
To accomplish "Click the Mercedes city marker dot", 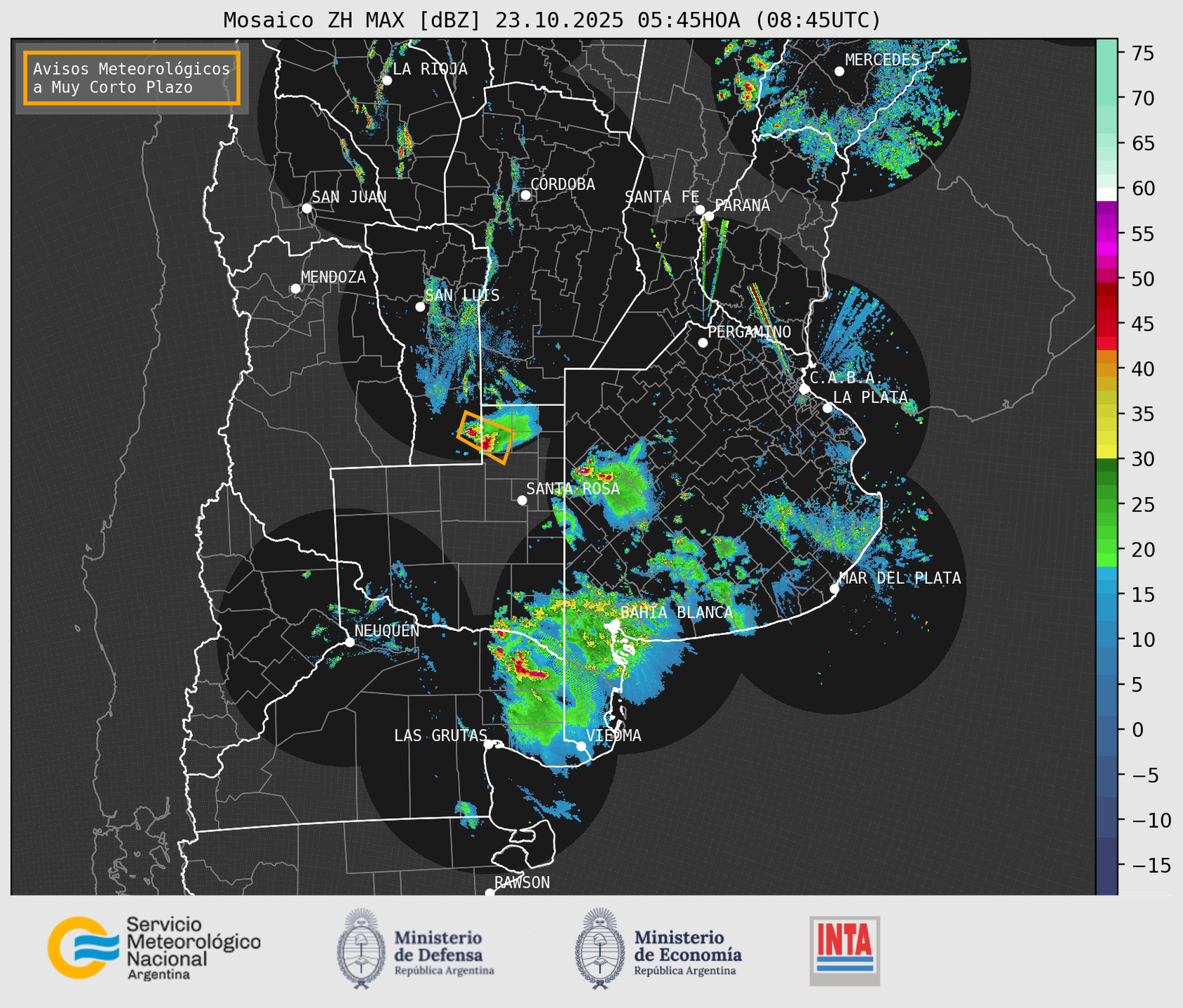I will (839, 71).
